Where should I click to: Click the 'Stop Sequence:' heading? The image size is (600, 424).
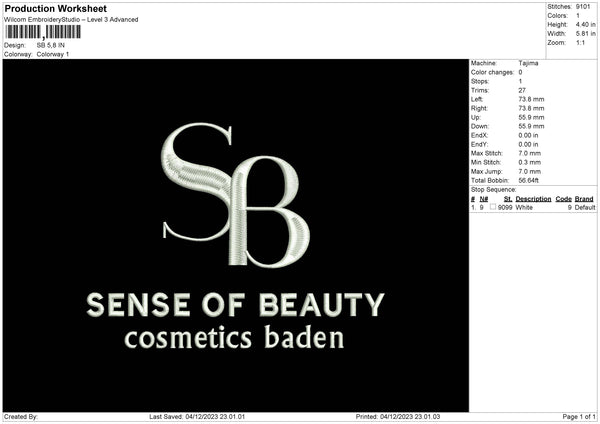point(494,190)
